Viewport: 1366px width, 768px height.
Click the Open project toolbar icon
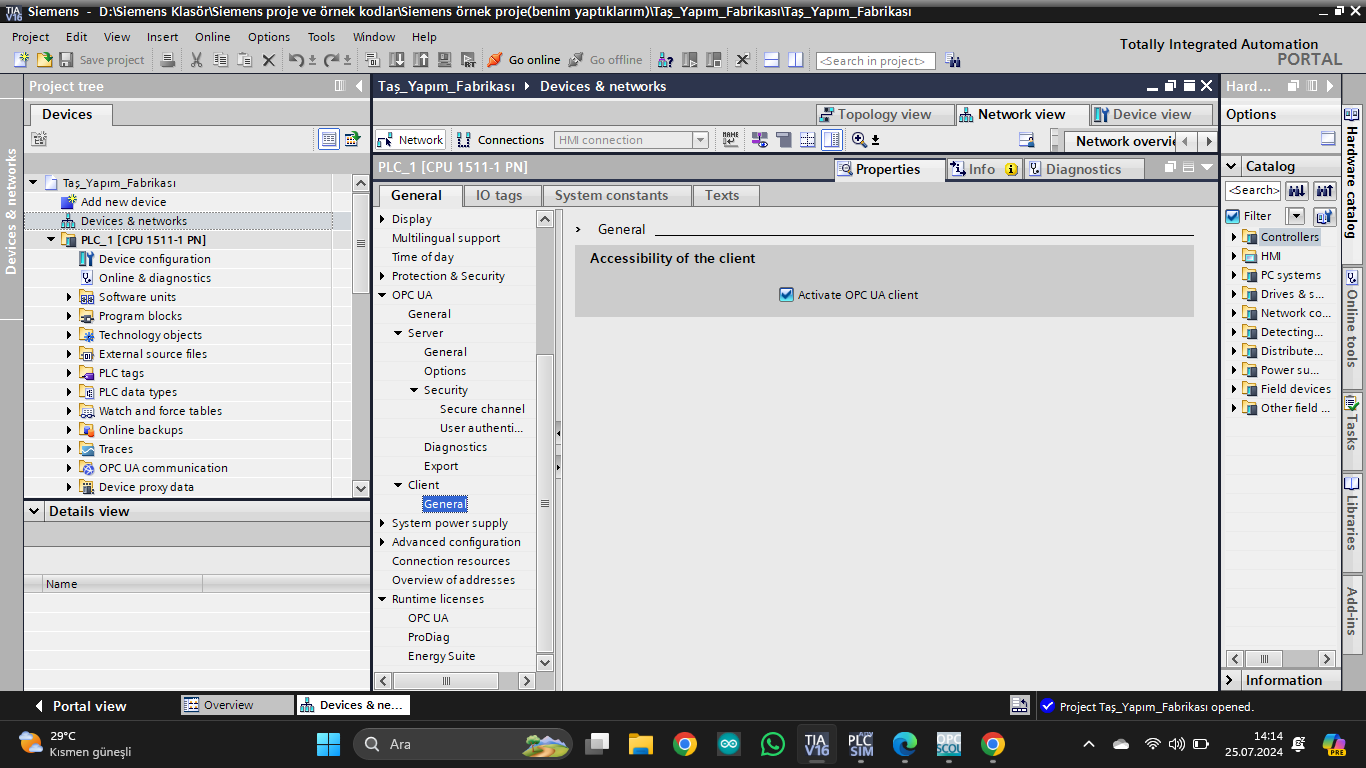(x=44, y=60)
